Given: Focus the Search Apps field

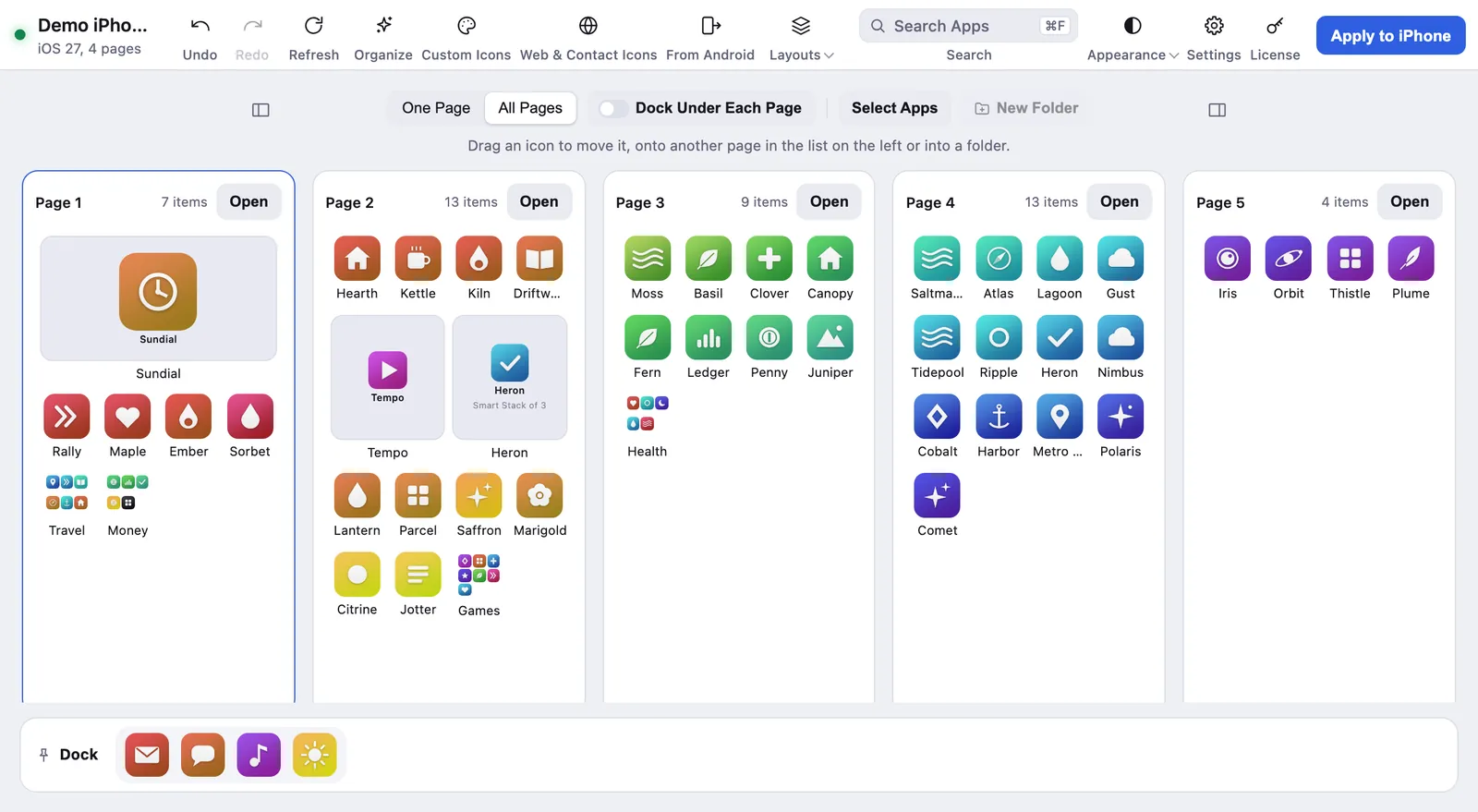Looking at the screenshot, I should (x=968, y=26).
